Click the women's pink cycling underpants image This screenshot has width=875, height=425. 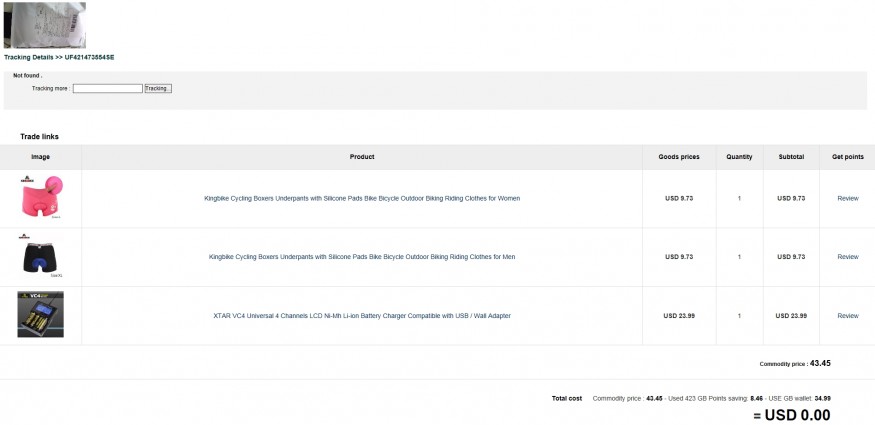[x=40, y=198]
